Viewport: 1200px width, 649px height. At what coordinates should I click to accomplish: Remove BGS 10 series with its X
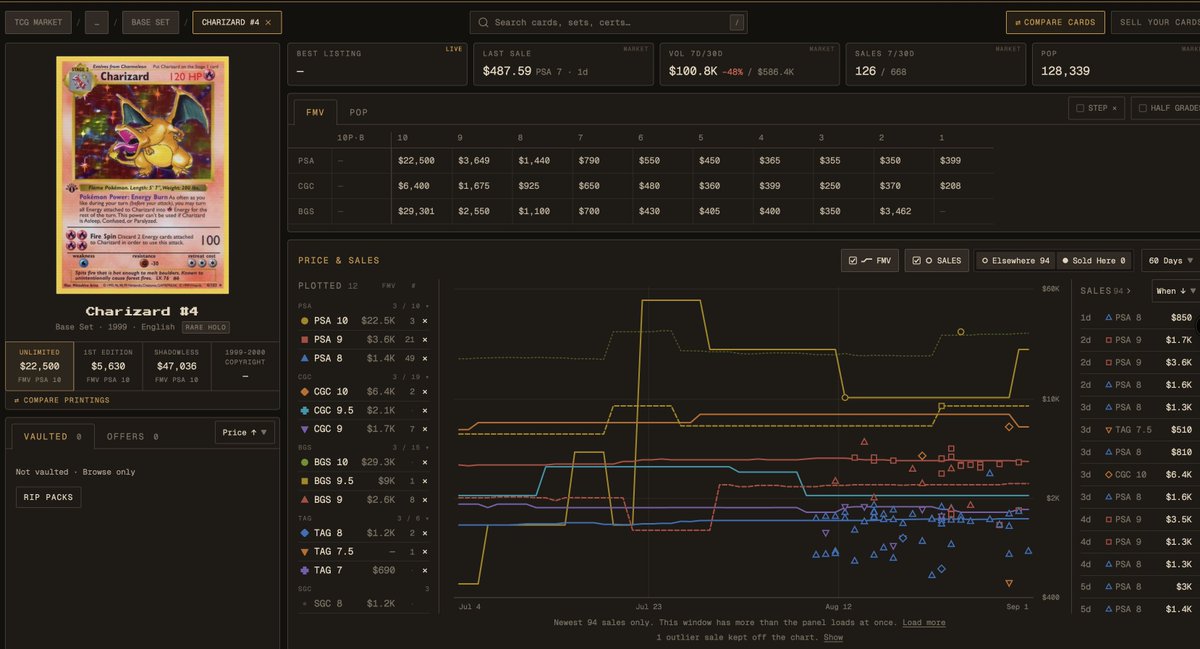(424, 463)
